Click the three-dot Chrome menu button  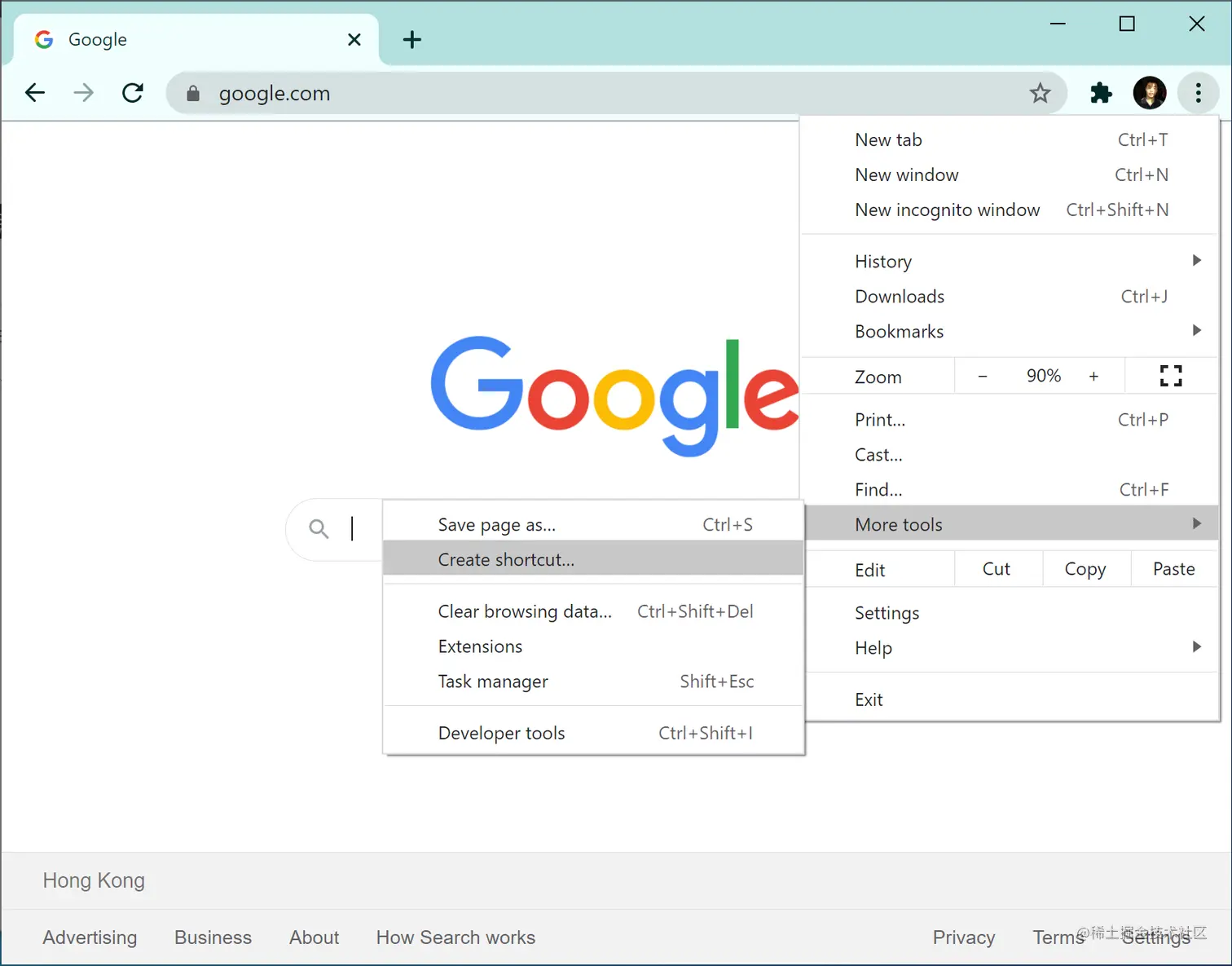point(1198,93)
